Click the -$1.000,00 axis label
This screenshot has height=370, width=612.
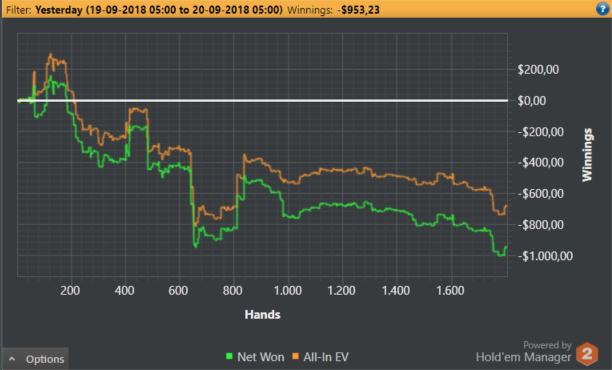545,256
